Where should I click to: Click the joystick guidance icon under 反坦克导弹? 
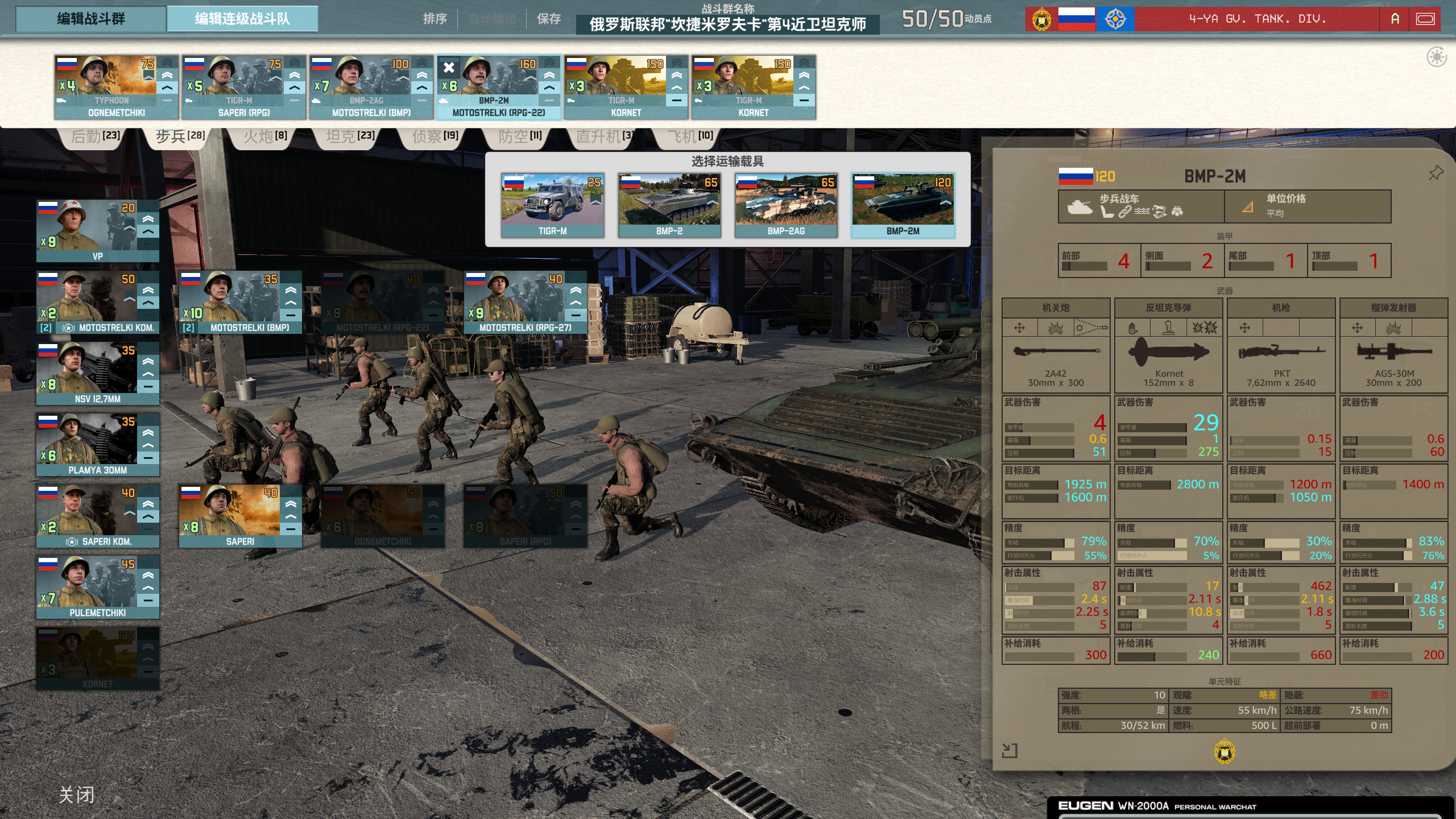click(x=1168, y=328)
